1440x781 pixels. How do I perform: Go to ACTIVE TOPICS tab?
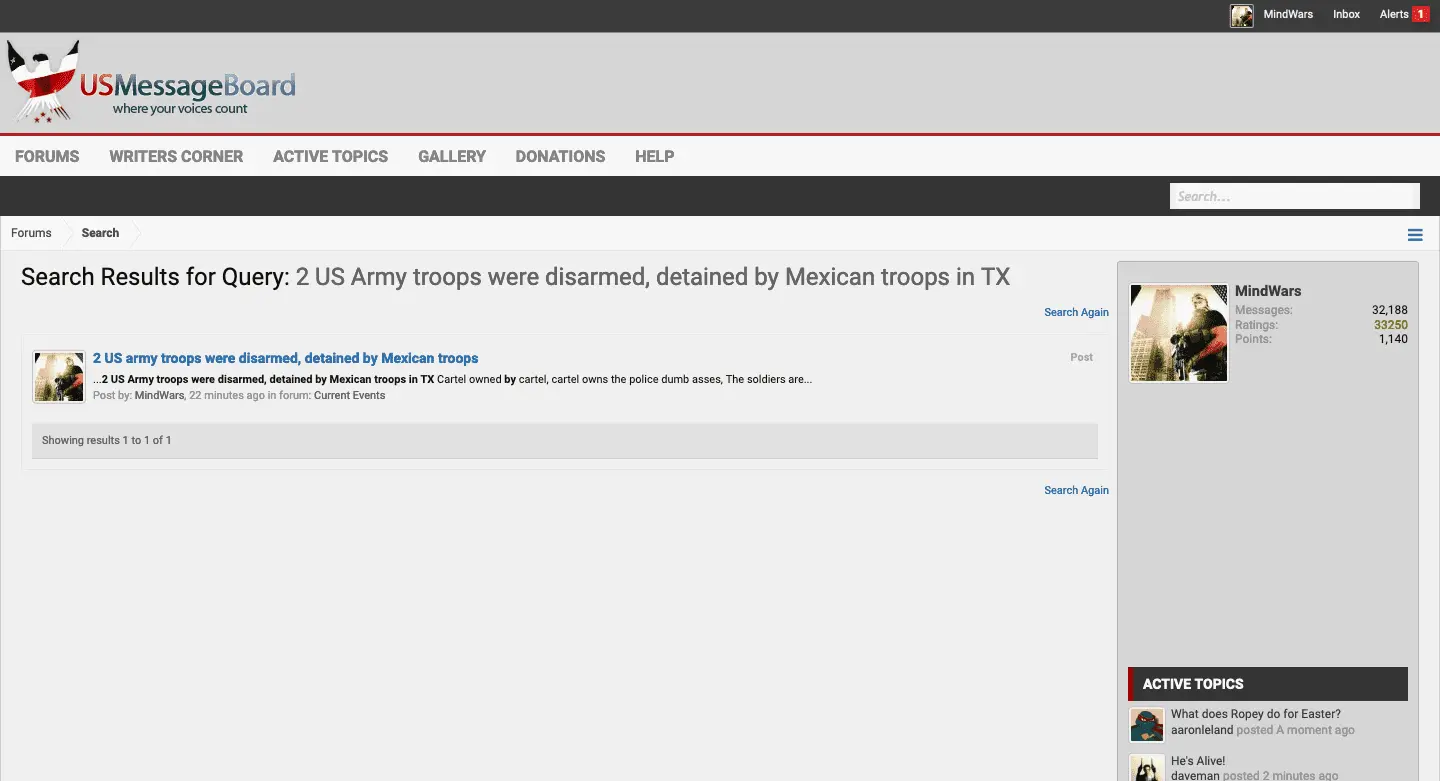pyautogui.click(x=330, y=156)
